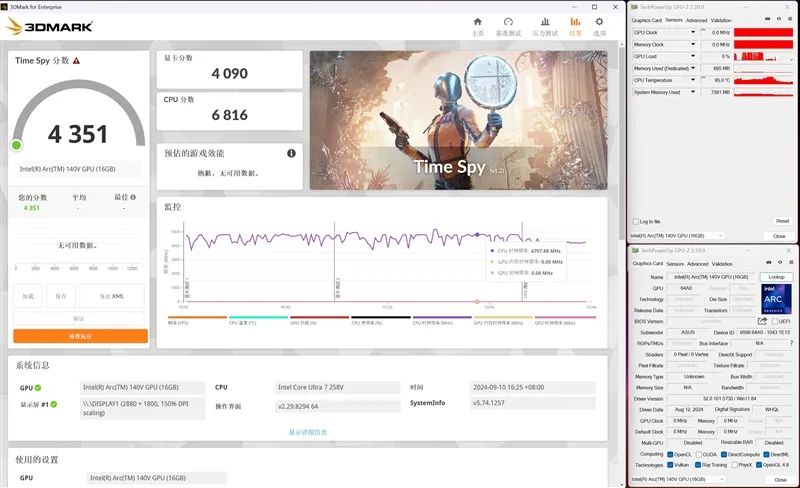
Task: Toggle the PhysX checkbox
Action: coord(735,465)
